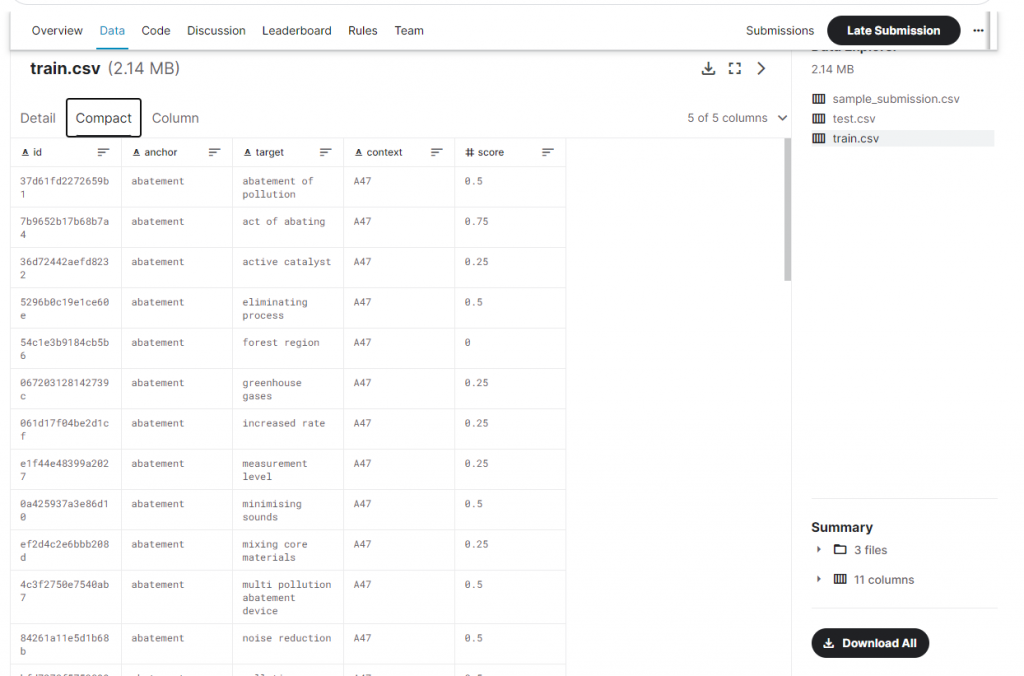Image resolution: width=1024 pixels, height=676 pixels.
Task: Select the 'mixing core materials' cell
Action: click(x=288, y=551)
